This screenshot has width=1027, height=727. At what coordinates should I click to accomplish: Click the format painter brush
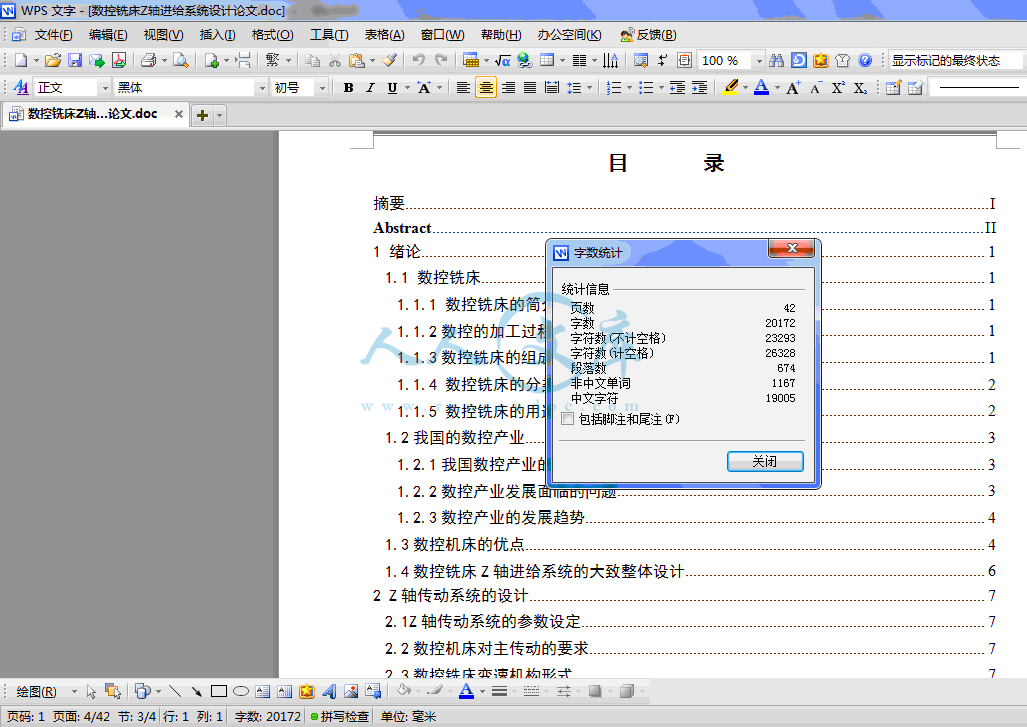coord(389,61)
